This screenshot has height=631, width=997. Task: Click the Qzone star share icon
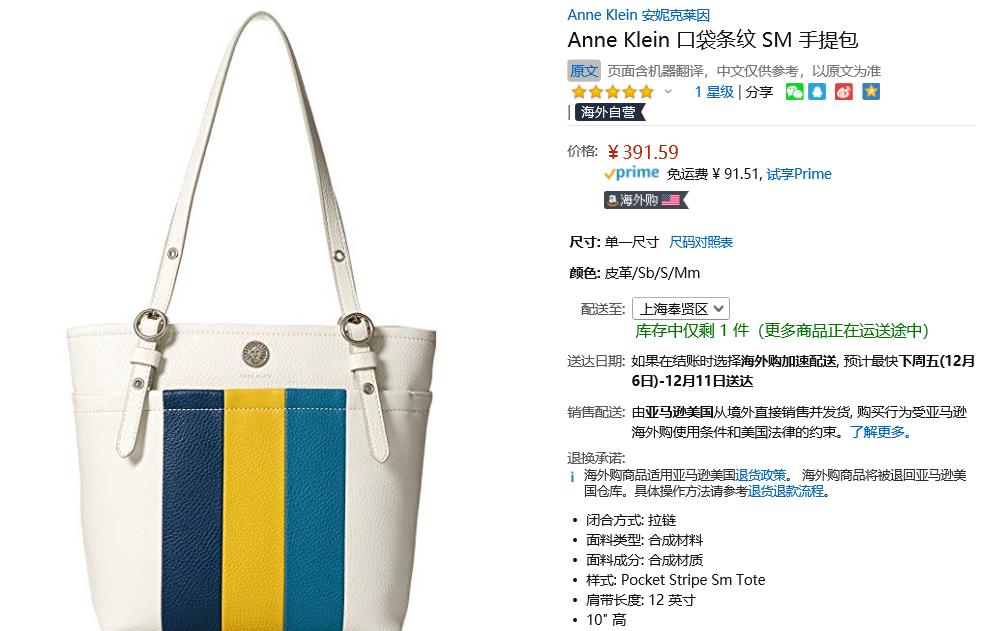point(871,92)
